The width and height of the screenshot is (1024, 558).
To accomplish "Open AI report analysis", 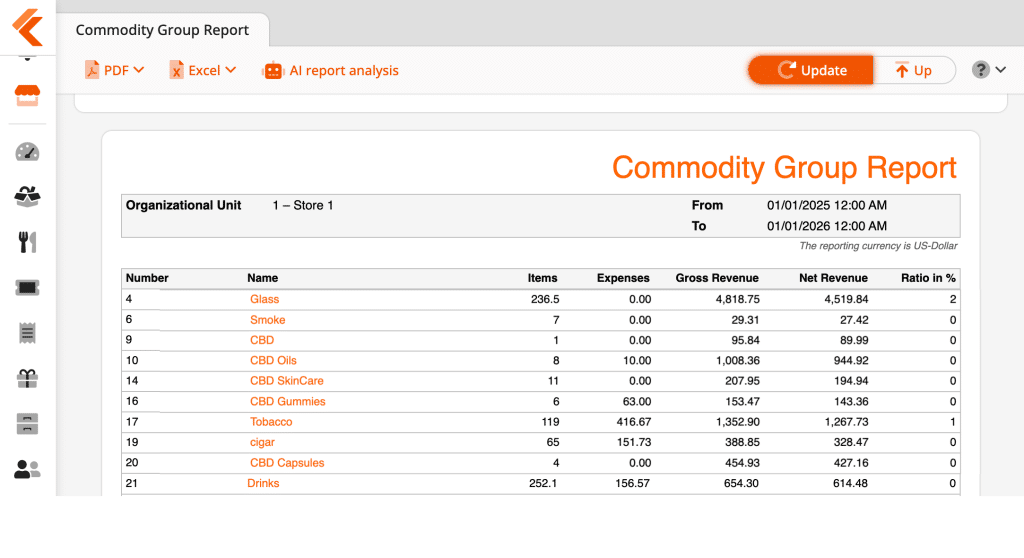I will (x=330, y=71).
